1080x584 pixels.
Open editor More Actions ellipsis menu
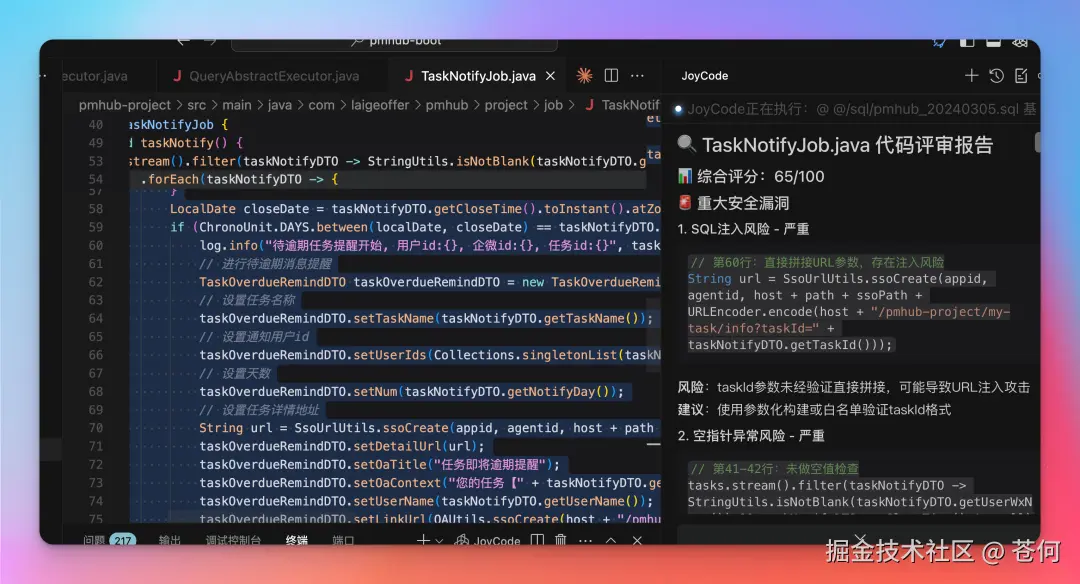tap(637, 76)
